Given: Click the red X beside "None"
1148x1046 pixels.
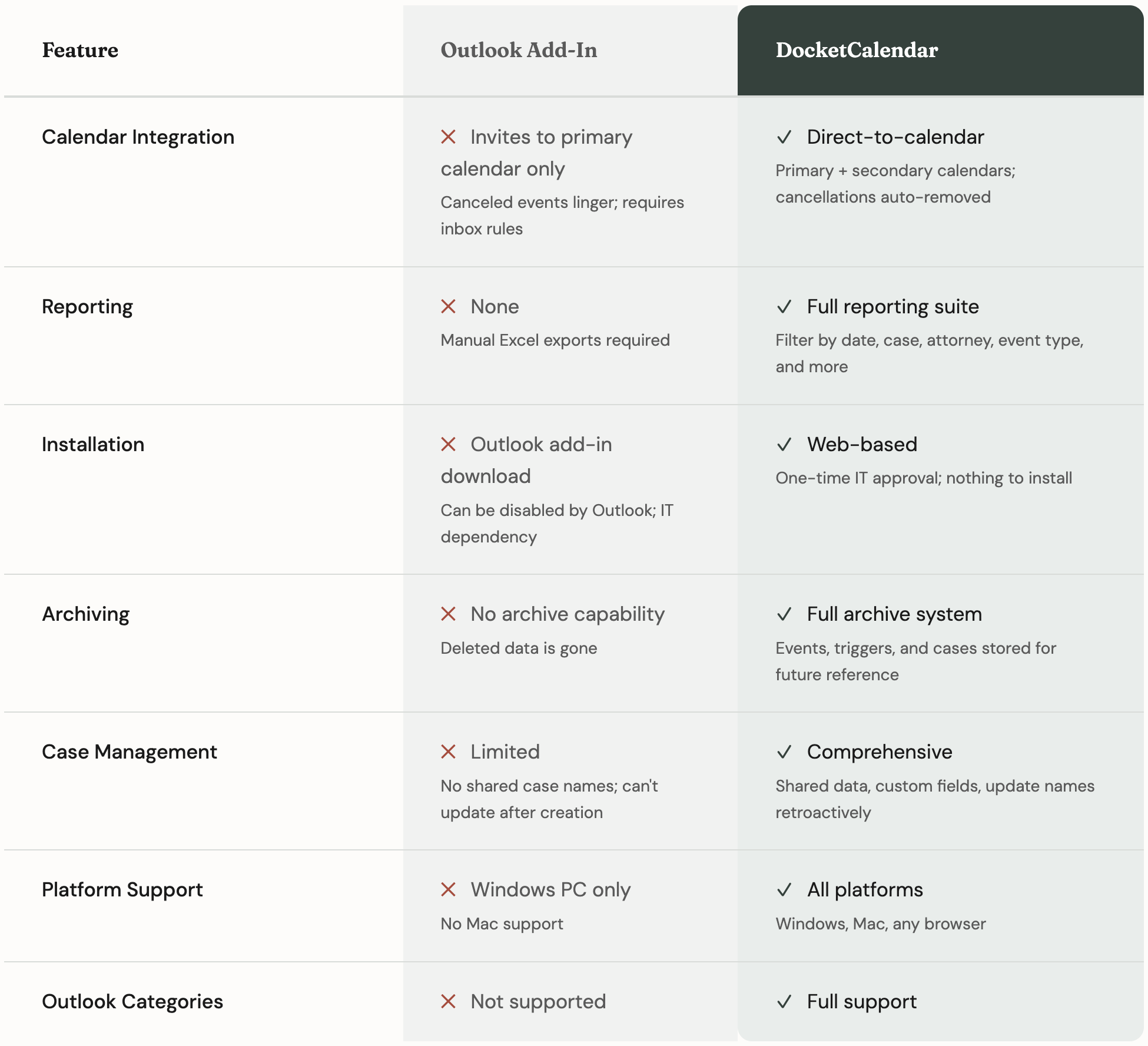Looking at the screenshot, I should tap(448, 307).
